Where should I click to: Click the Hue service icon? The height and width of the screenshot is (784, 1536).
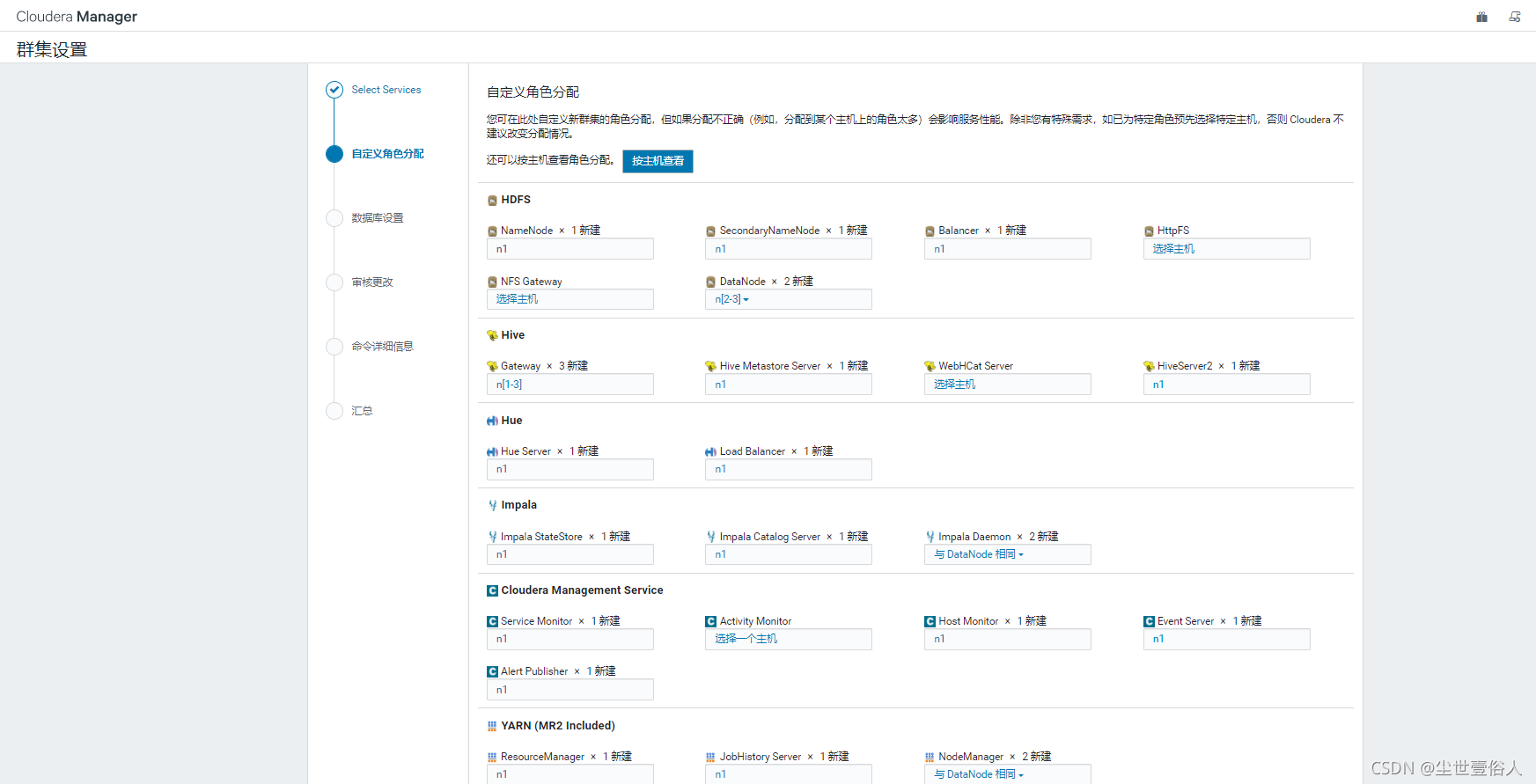(492, 421)
